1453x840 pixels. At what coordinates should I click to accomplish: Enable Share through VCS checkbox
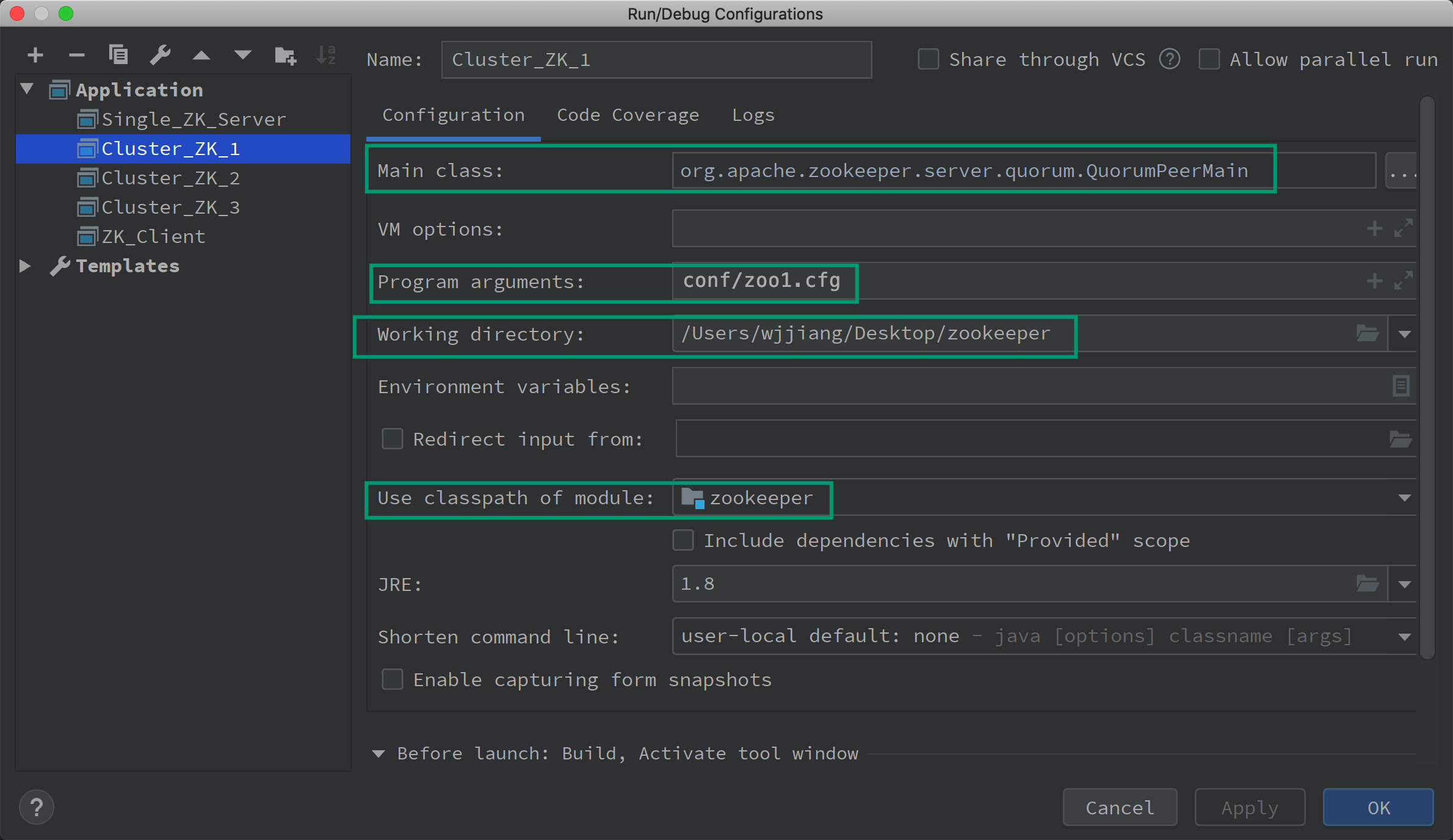(928, 59)
